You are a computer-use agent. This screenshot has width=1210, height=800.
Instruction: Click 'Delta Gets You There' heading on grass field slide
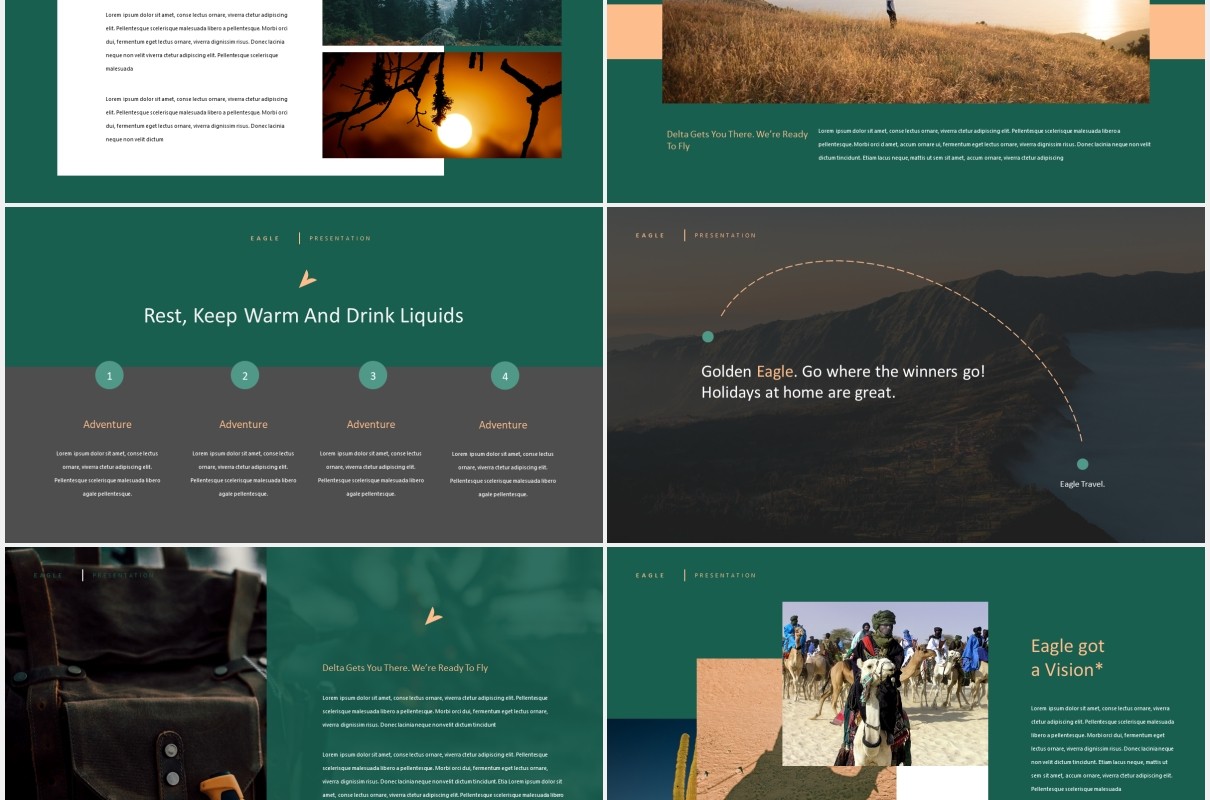pyautogui.click(x=737, y=140)
